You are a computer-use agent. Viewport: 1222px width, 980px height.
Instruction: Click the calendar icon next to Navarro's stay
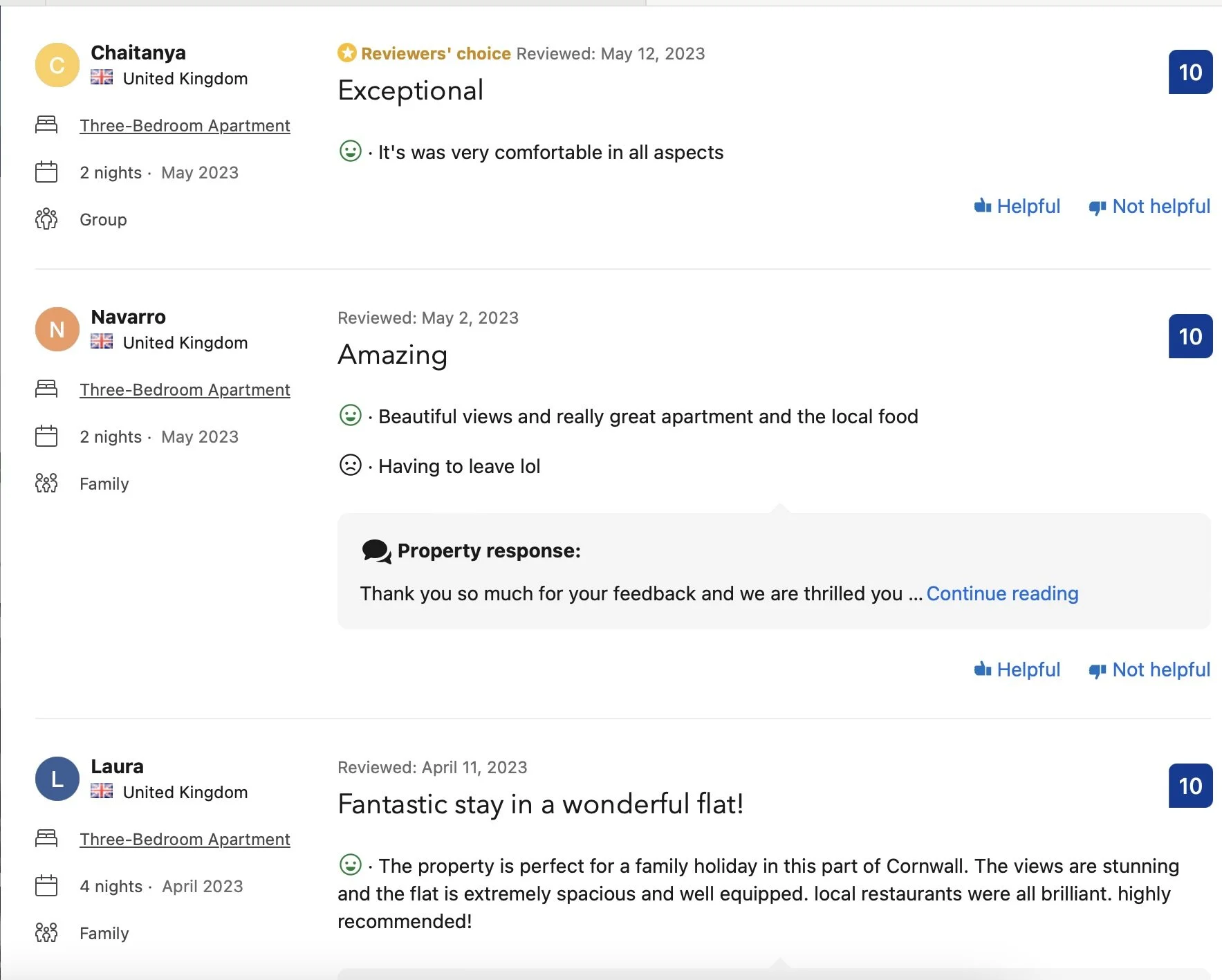tap(46, 436)
